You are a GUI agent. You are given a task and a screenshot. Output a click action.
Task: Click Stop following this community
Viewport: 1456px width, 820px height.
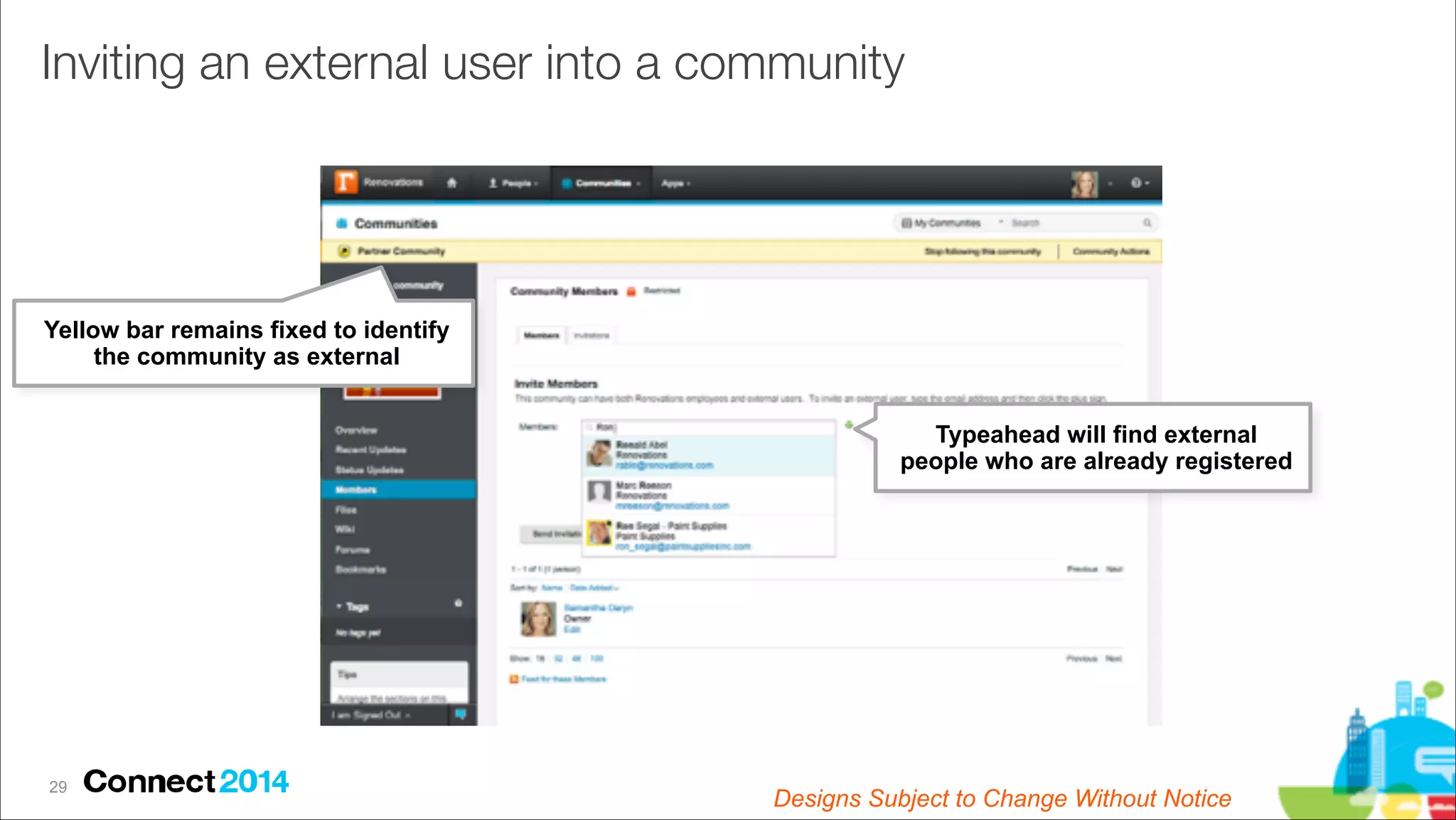(x=983, y=251)
